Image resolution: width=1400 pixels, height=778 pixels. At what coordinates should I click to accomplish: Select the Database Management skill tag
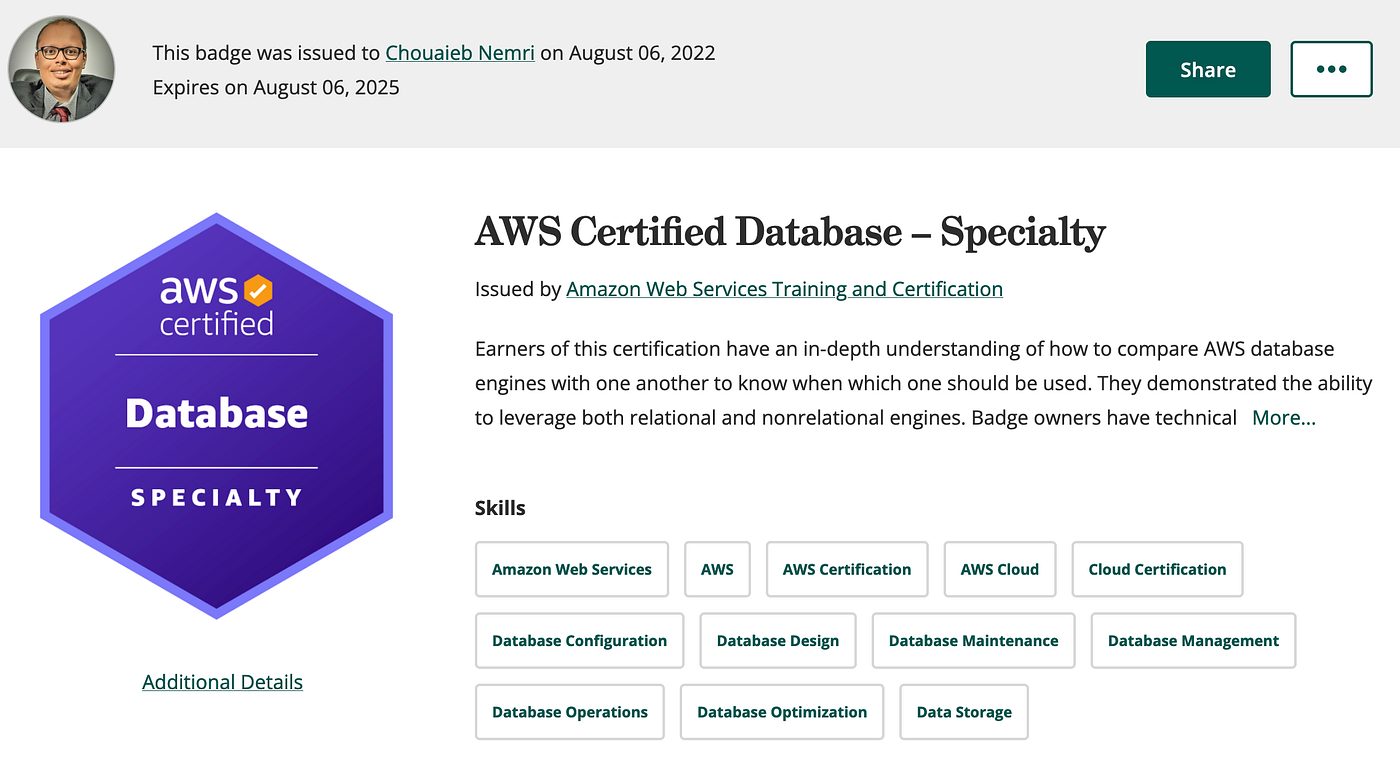[x=1193, y=641]
